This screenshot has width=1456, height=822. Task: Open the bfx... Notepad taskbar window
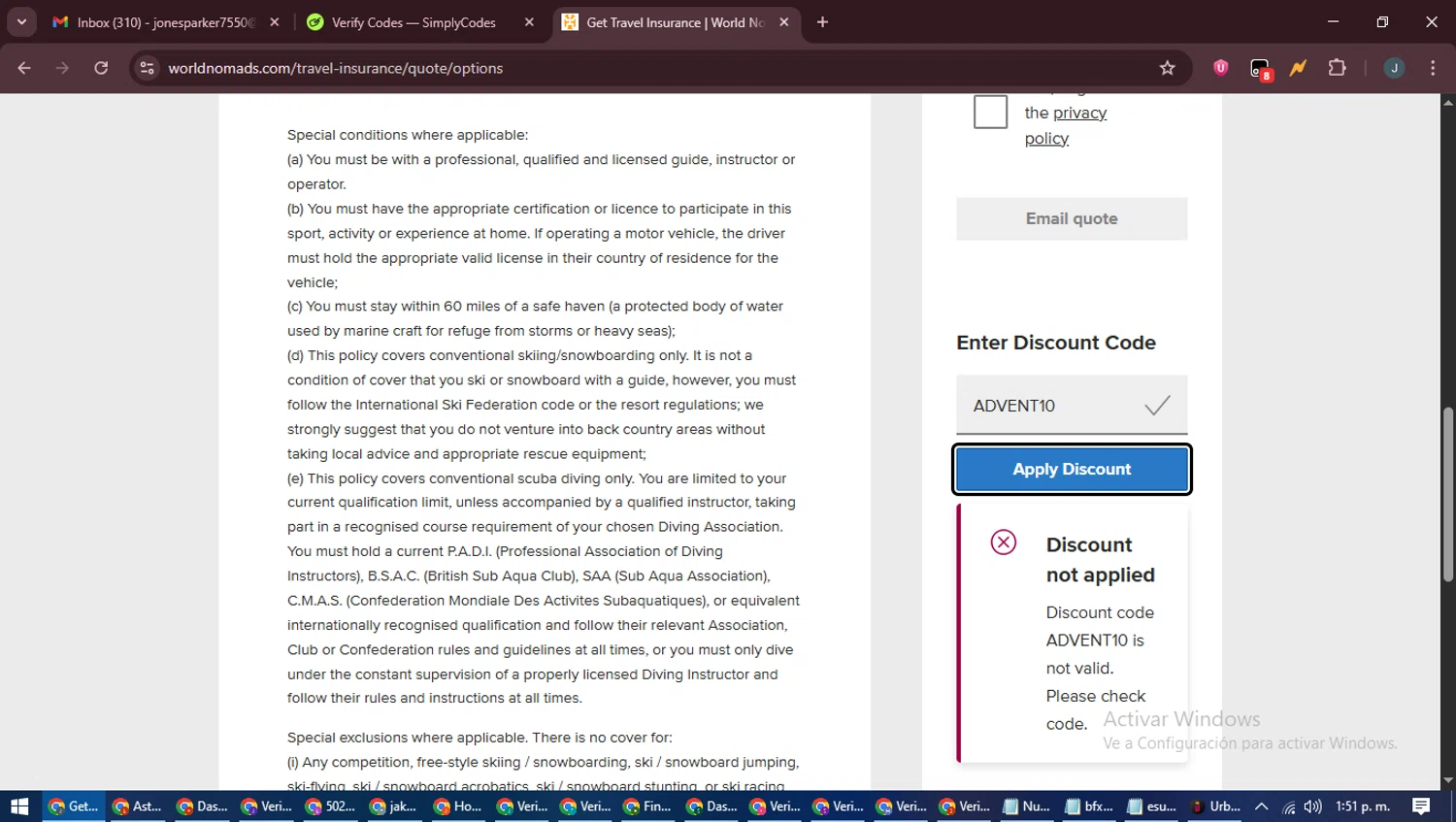click(1090, 806)
